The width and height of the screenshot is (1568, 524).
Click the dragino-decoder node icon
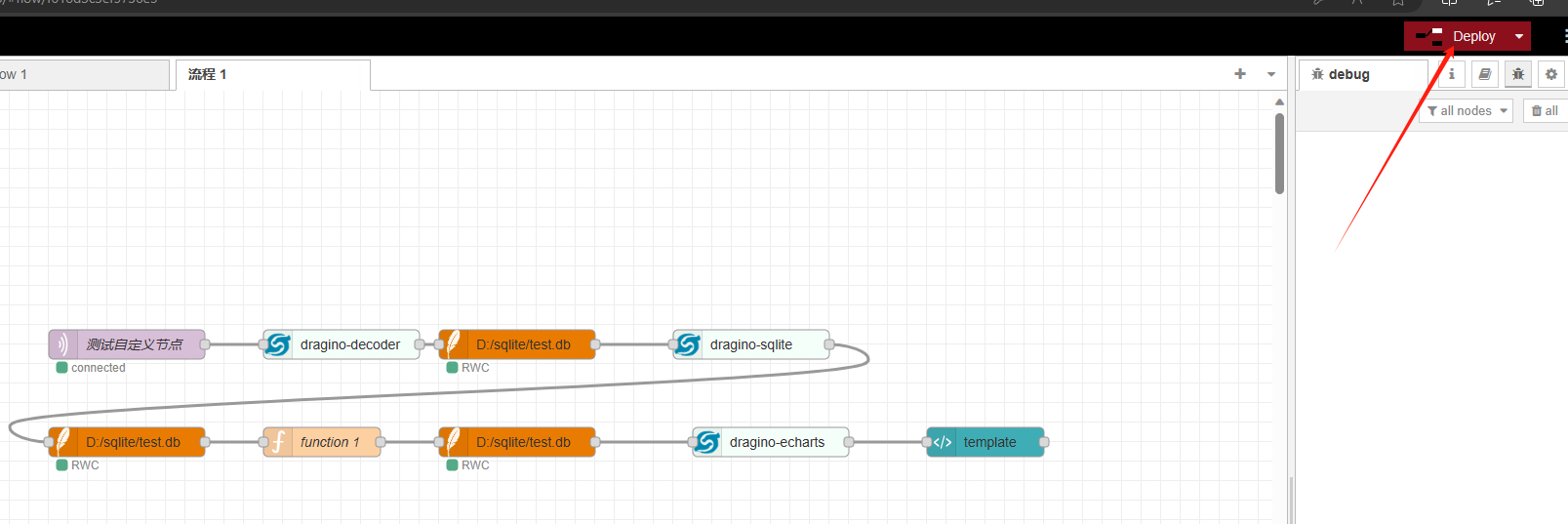coord(278,344)
